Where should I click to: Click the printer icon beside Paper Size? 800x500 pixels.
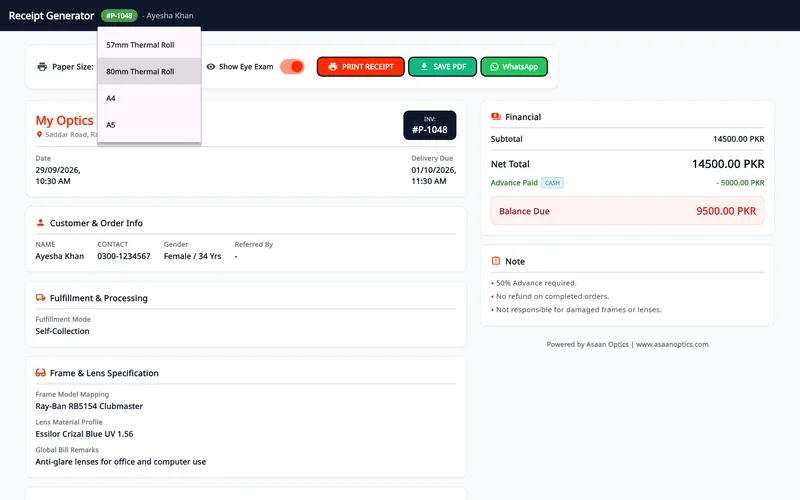42,67
